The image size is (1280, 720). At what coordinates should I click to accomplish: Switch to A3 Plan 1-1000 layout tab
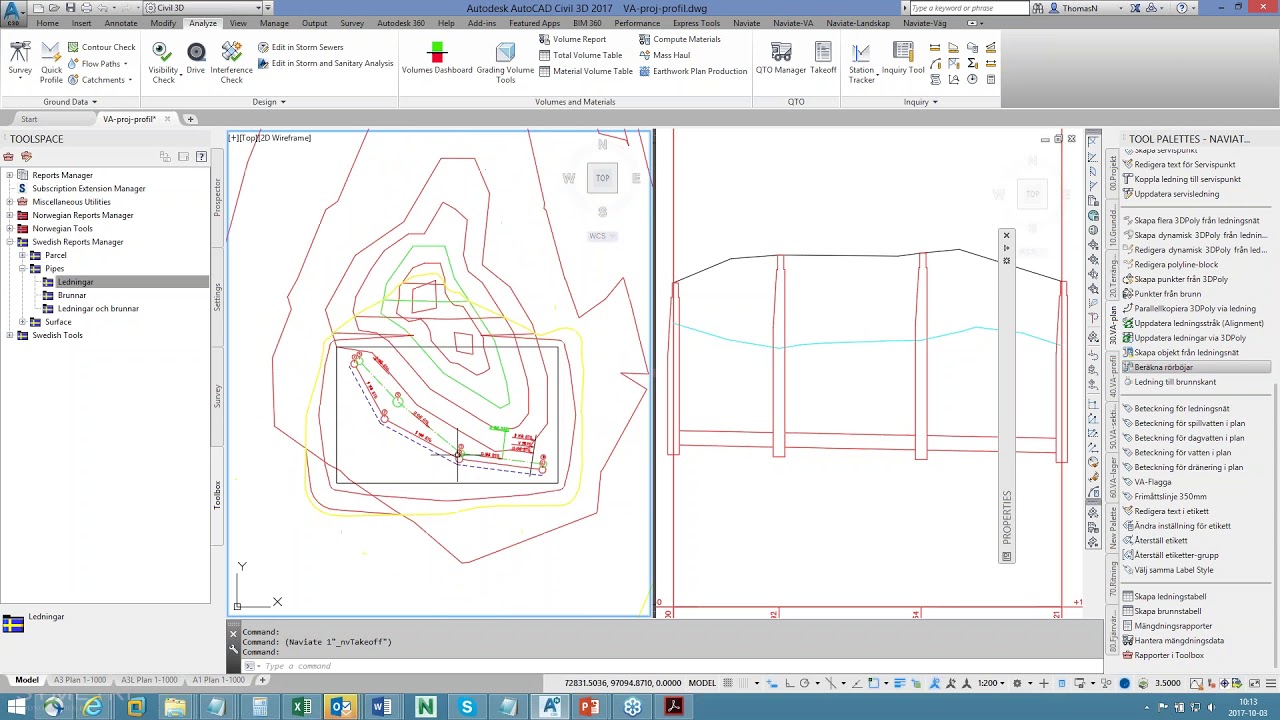pos(80,680)
